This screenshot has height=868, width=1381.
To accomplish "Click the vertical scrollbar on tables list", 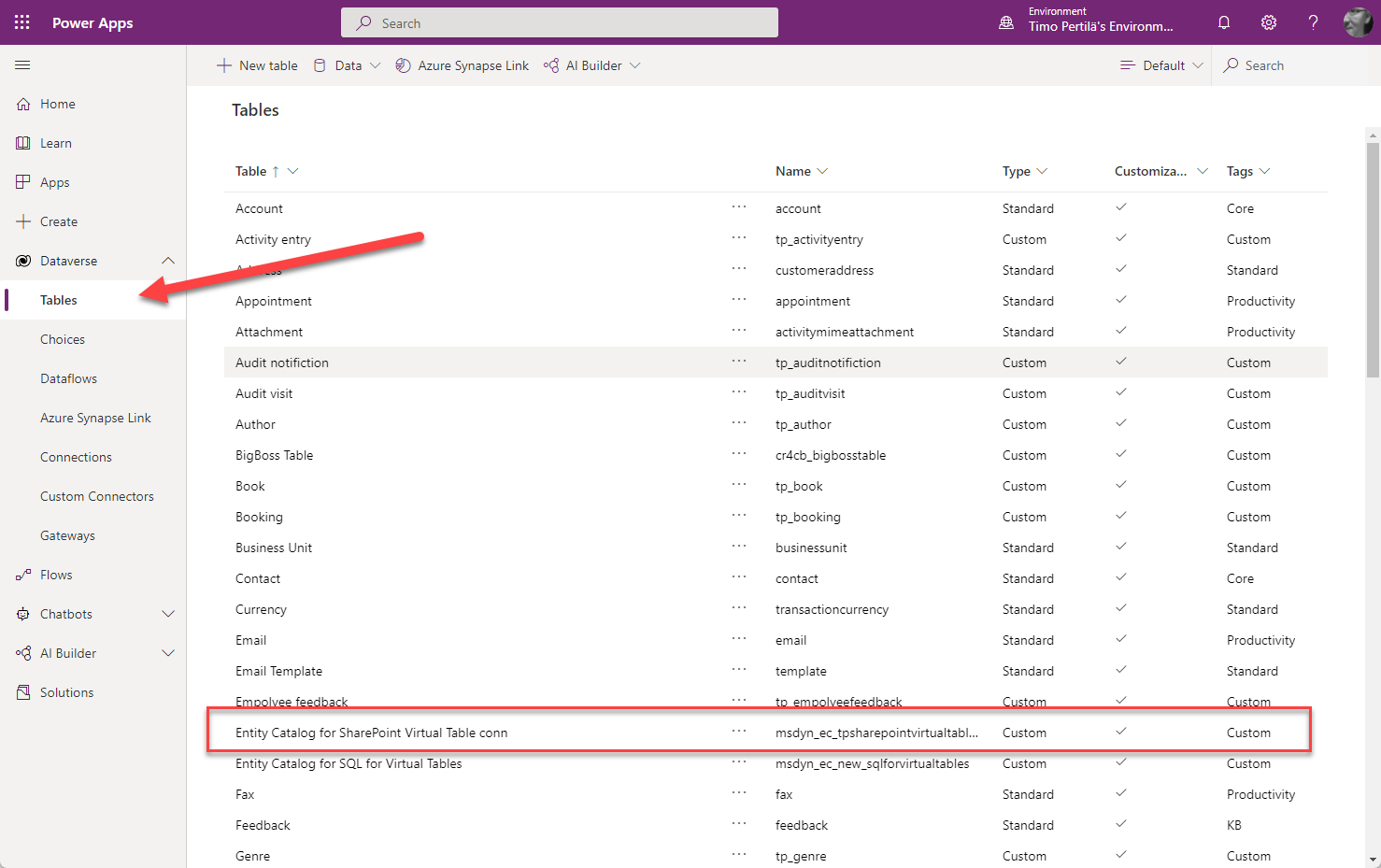I will [1373, 262].
